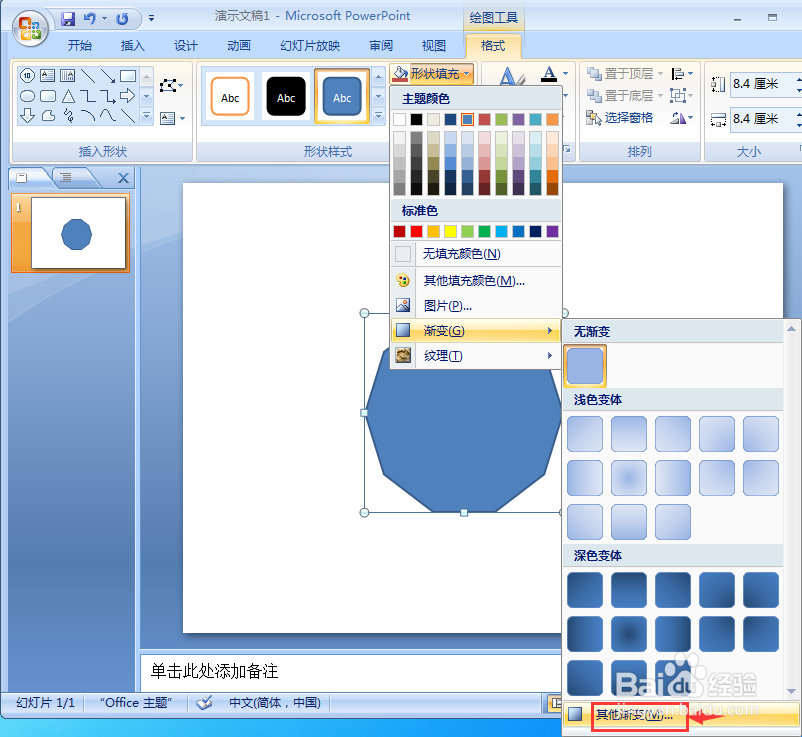Open the group objects dropdown
The width and height of the screenshot is (802, 737).
(x=682, y=96)
